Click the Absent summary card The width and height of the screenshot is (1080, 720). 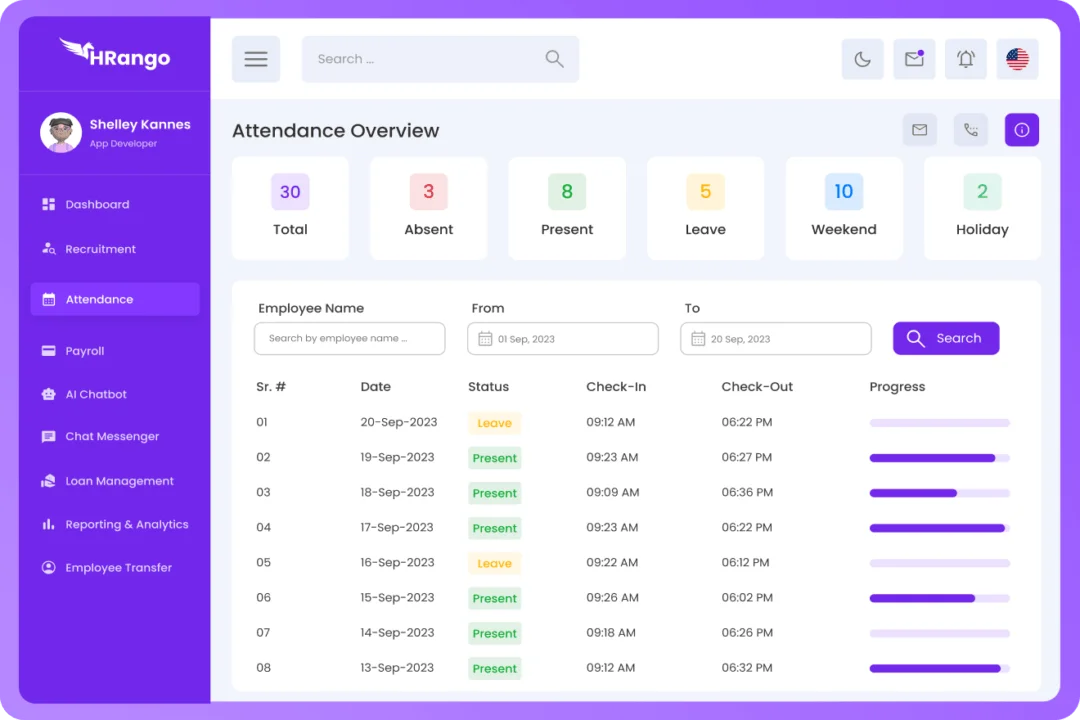click(428, 208)
